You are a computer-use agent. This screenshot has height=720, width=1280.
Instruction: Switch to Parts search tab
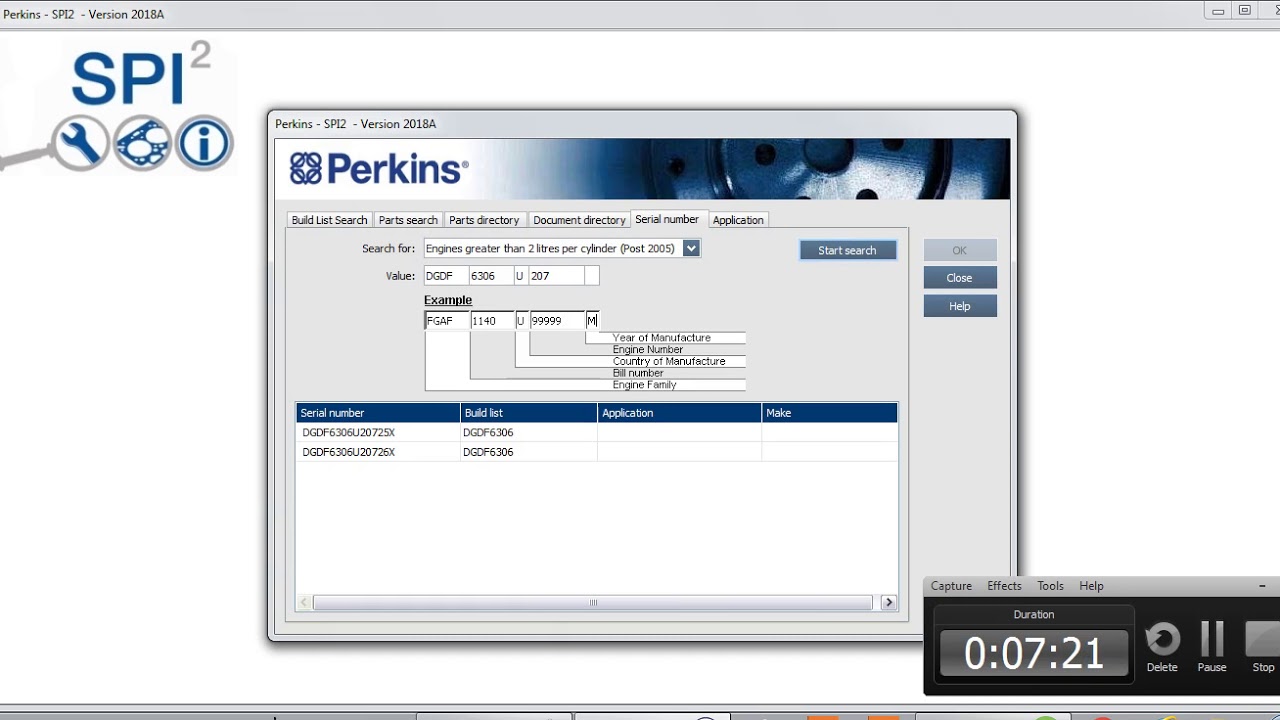(x=408, y=220)
